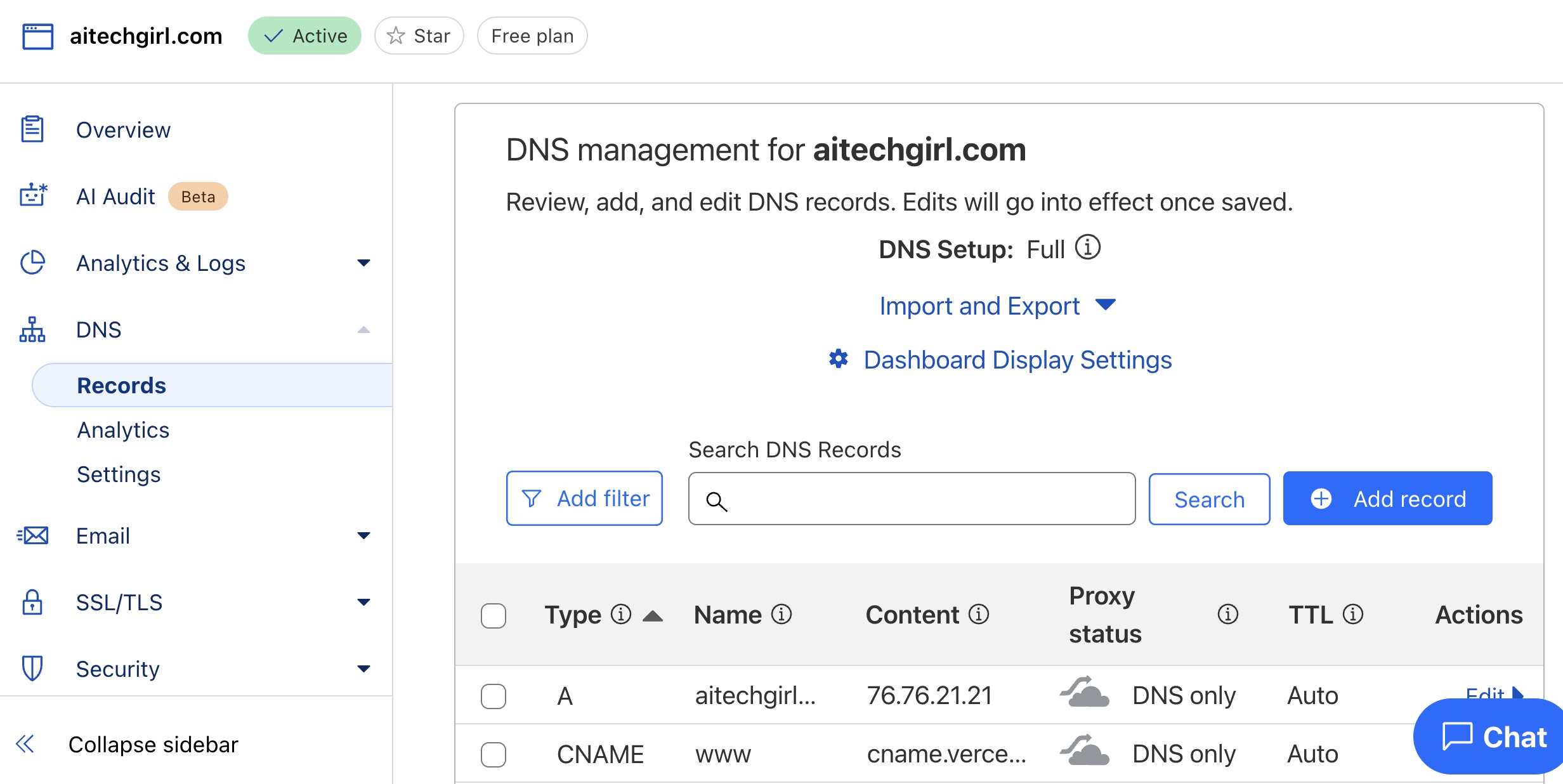
Task: Click the star icon in Star button
Action: 396,36
